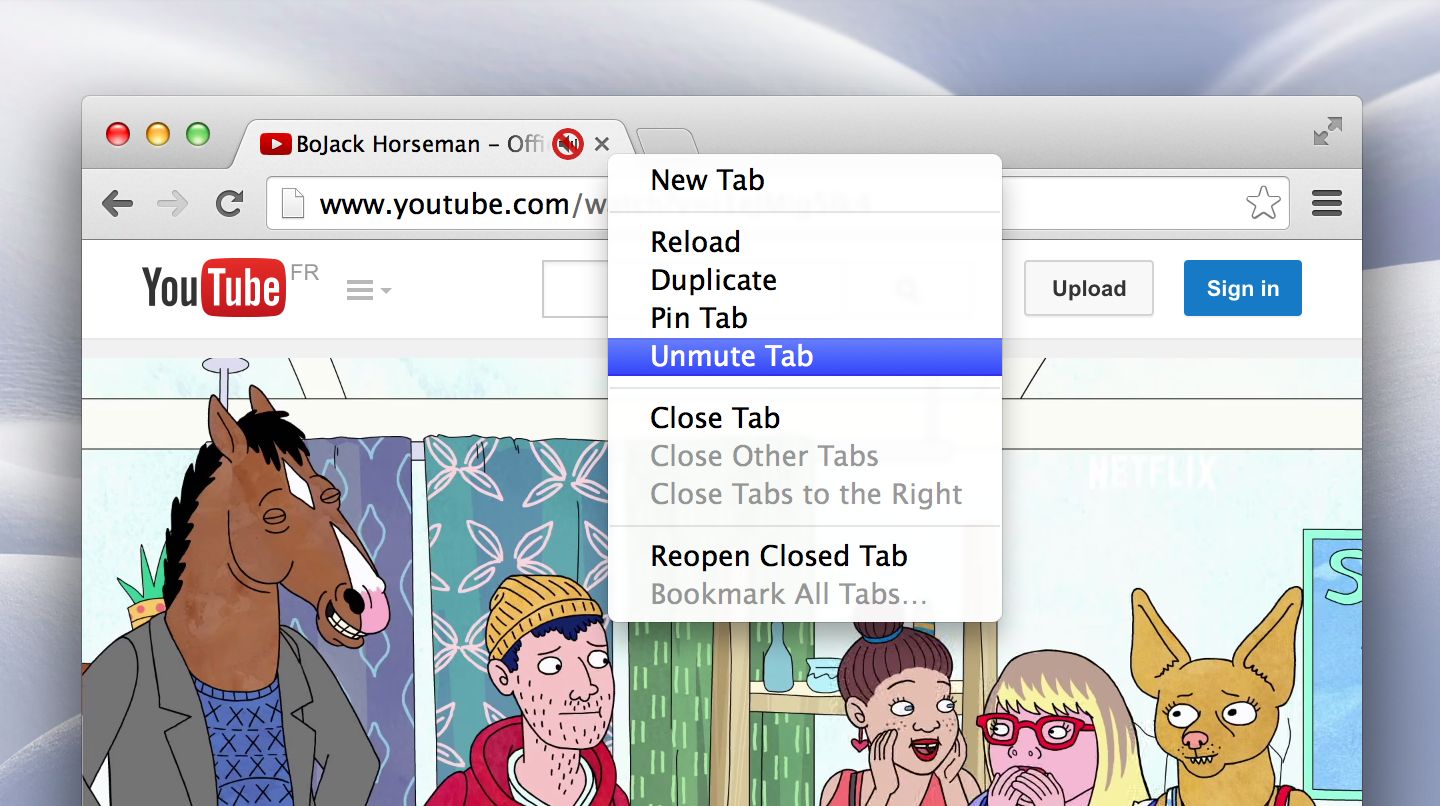Click the page icon in address bar
The width and height of the screenshot is (1440, 806).
point(292,204)
